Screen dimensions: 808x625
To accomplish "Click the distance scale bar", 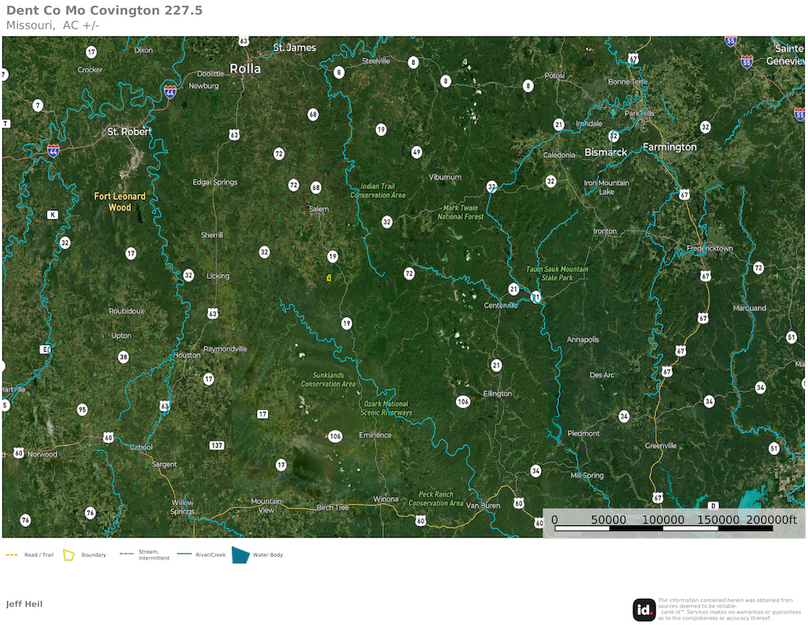I will pos(674,526).
